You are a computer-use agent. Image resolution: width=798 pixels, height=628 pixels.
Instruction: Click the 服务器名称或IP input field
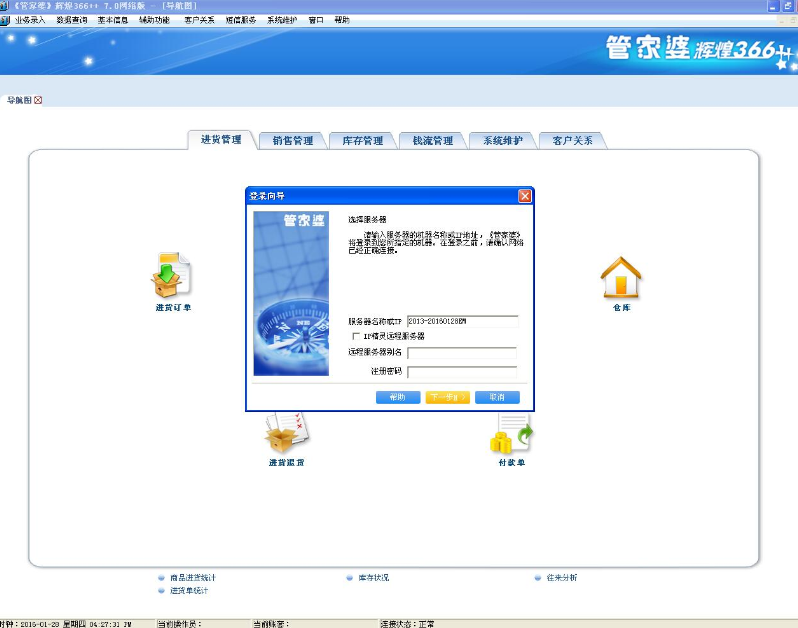[463, 321]
